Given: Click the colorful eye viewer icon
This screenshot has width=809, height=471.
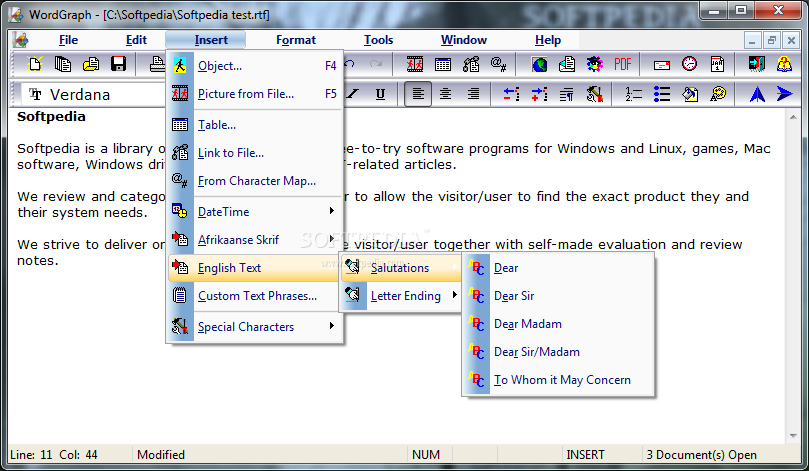Looking at the screenshot, I should 595,64.
